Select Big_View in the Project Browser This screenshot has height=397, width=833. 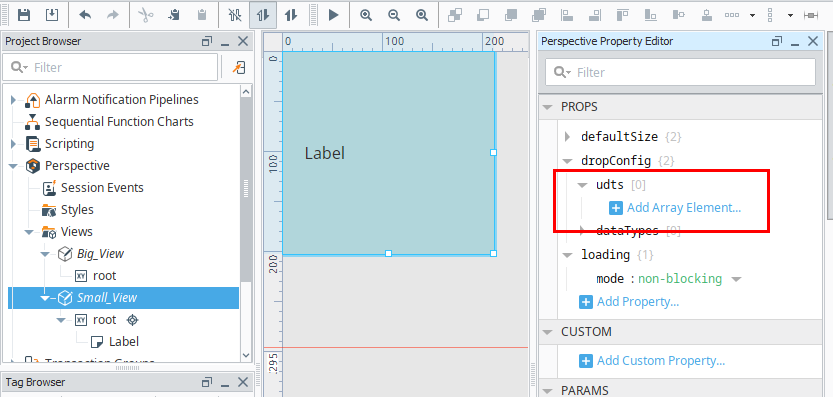(x=100, y=254)
